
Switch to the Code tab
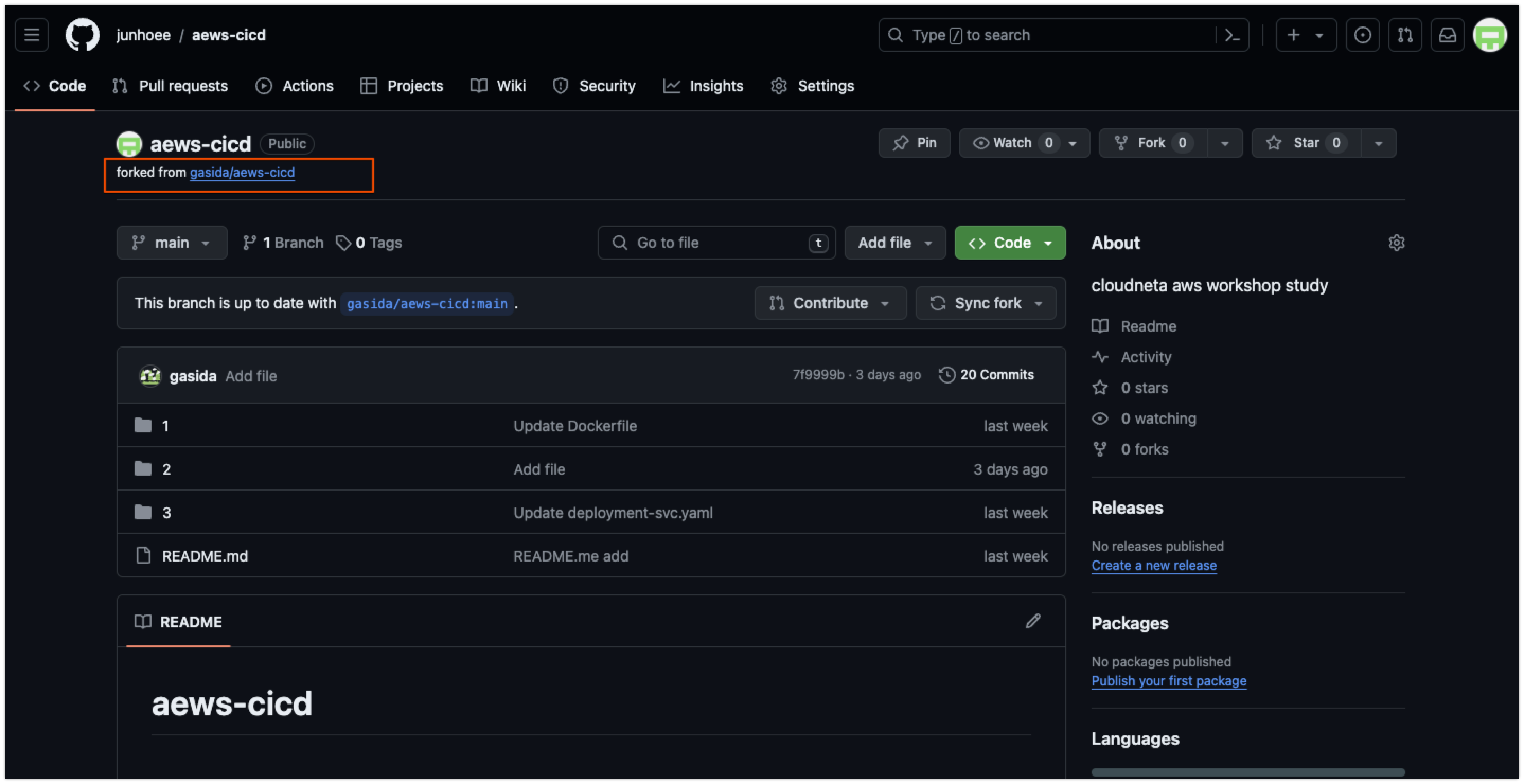pyautogui.click(x=55, y=86)
